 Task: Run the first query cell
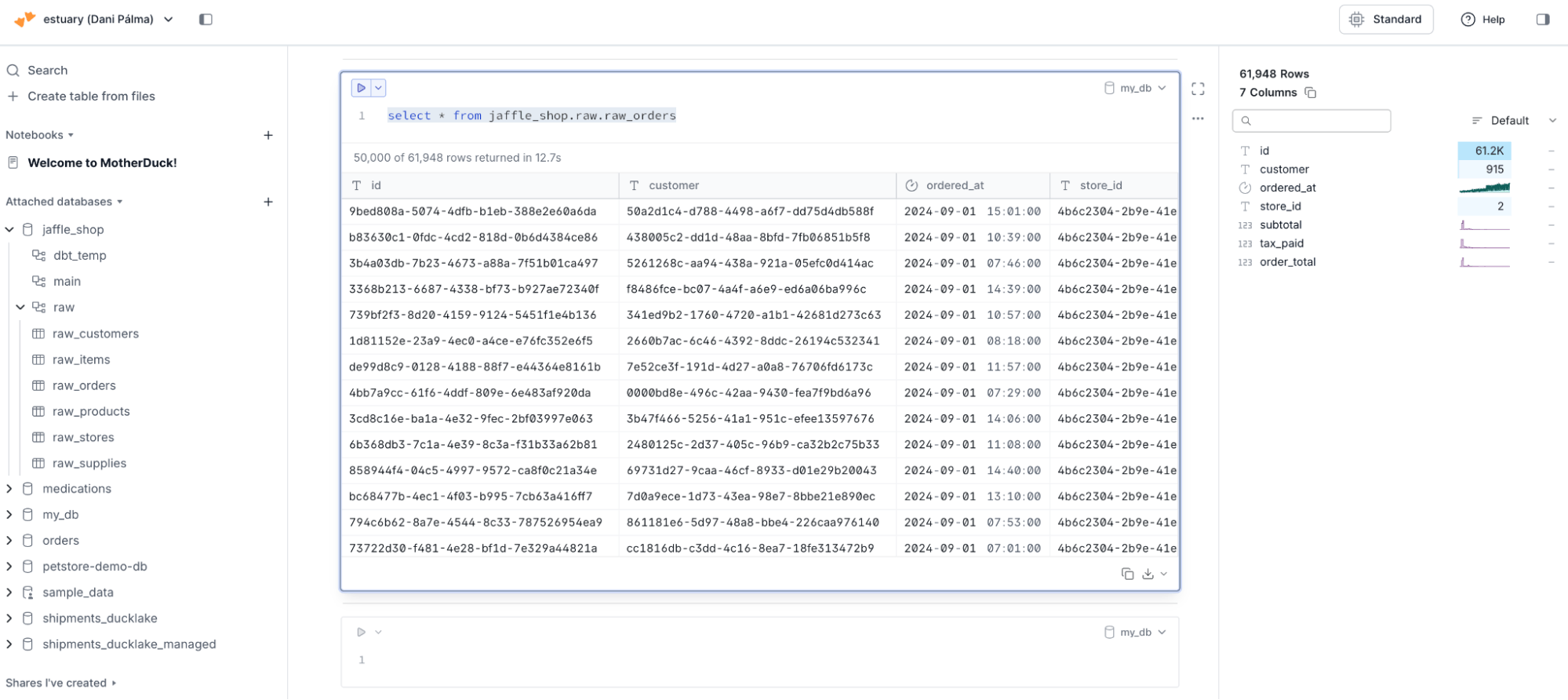point(361,88)
